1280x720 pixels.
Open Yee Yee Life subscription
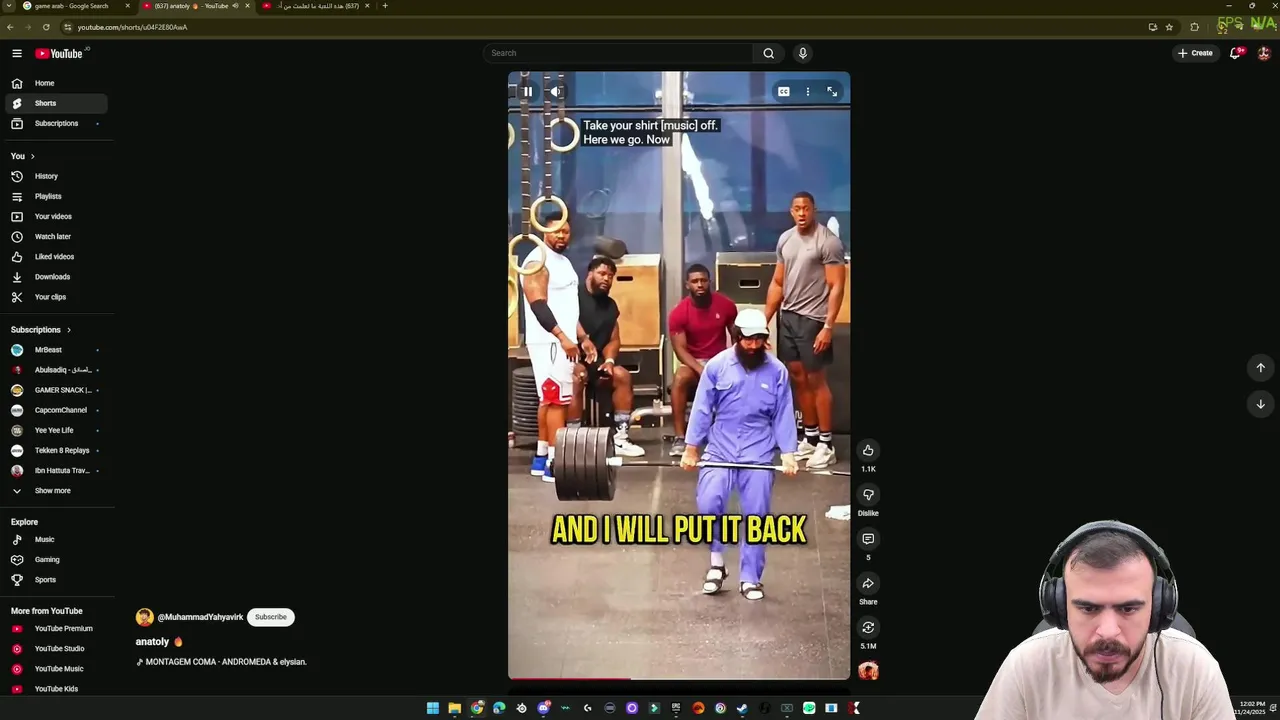[55, 430]
